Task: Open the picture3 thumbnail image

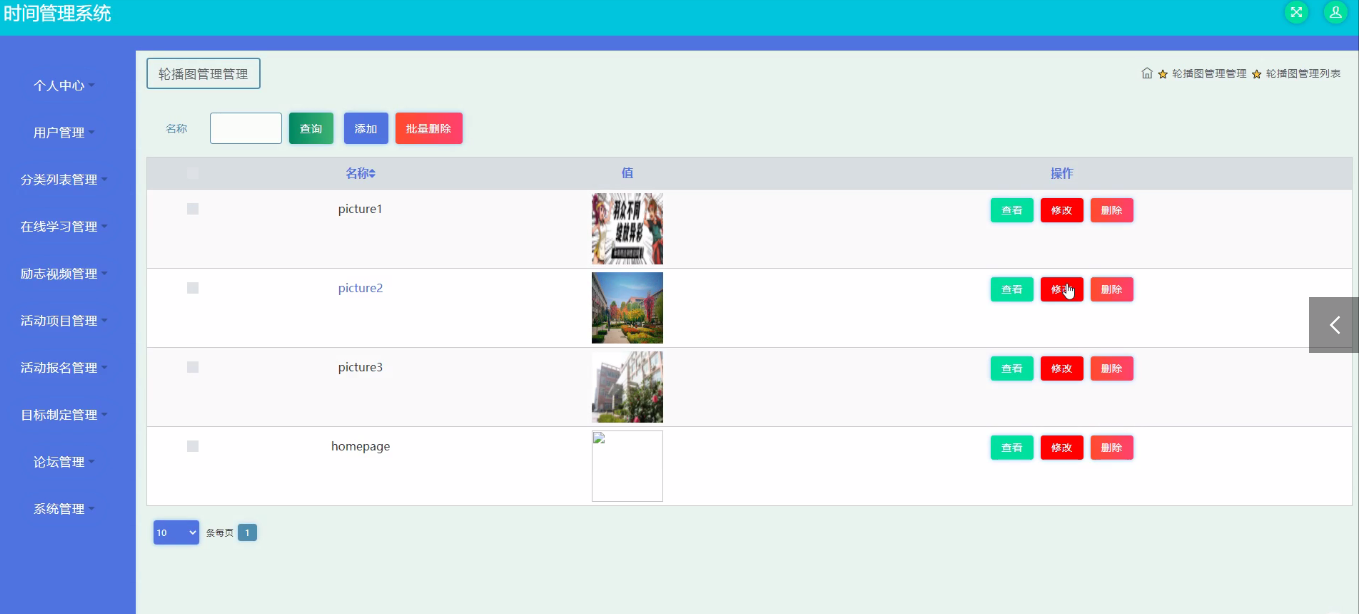Action: coord(627,386)
